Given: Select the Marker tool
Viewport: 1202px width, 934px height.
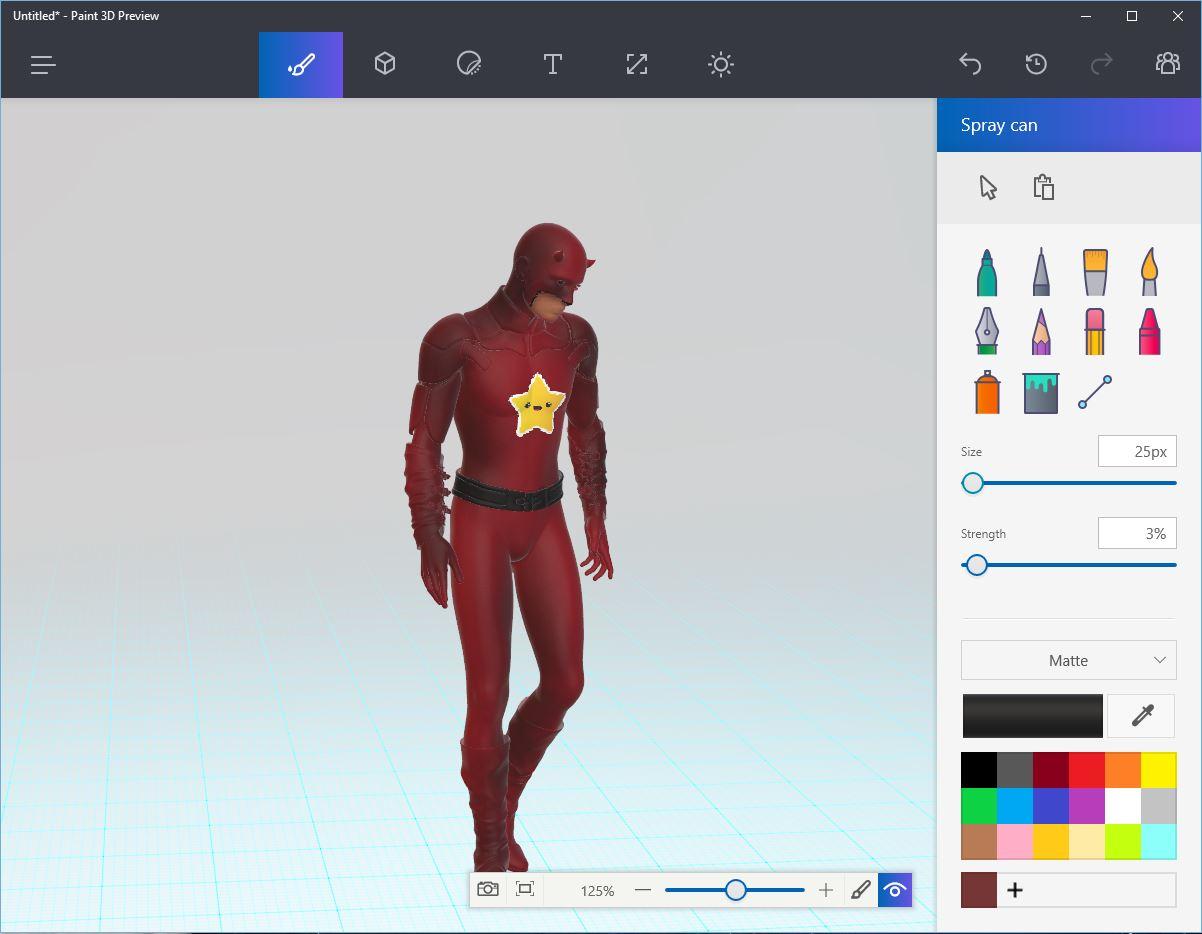Looking at the screenshot, I should [987, 273].
